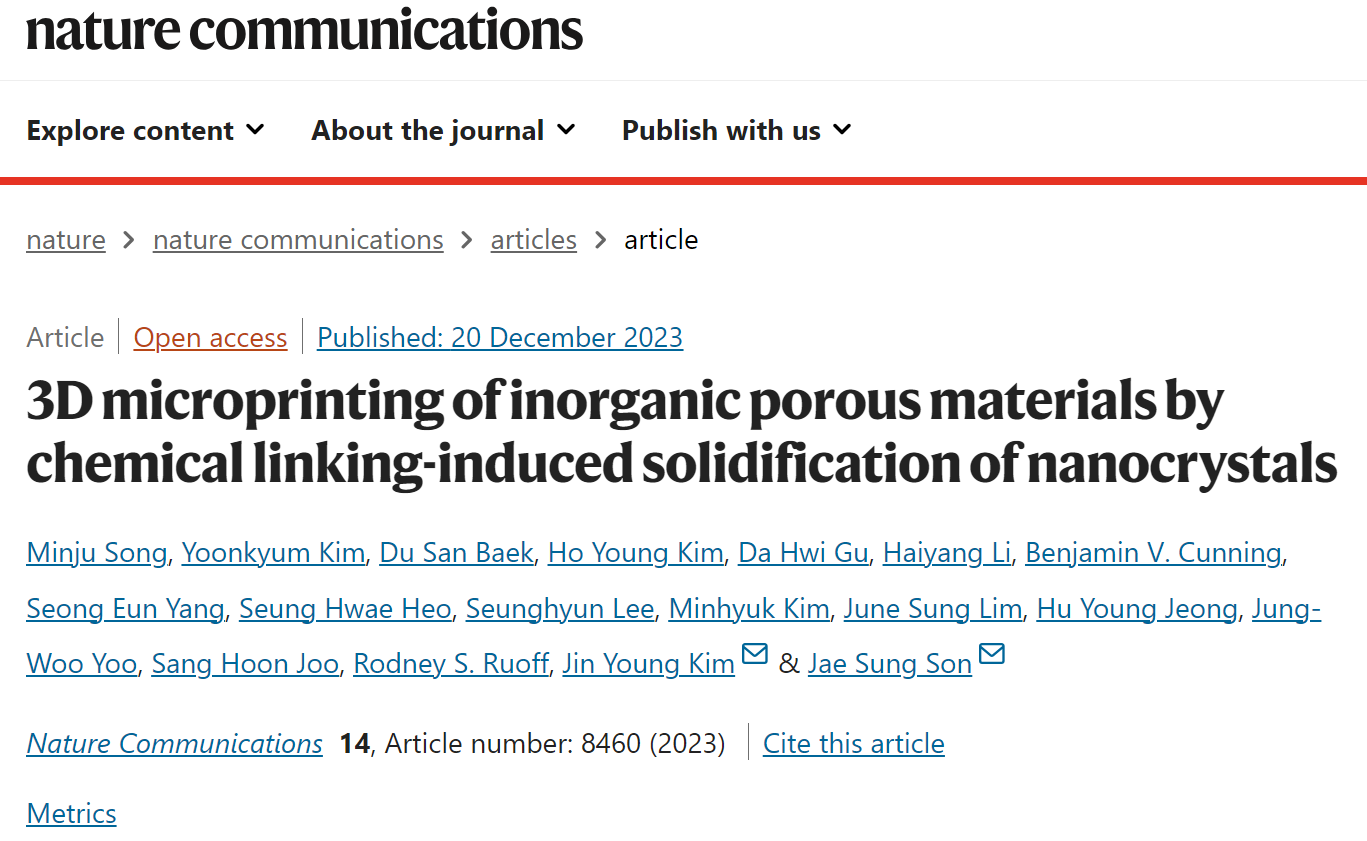The image size is (1367, 841).
Task: Open author Minju Song's profile
Action: 97,553
